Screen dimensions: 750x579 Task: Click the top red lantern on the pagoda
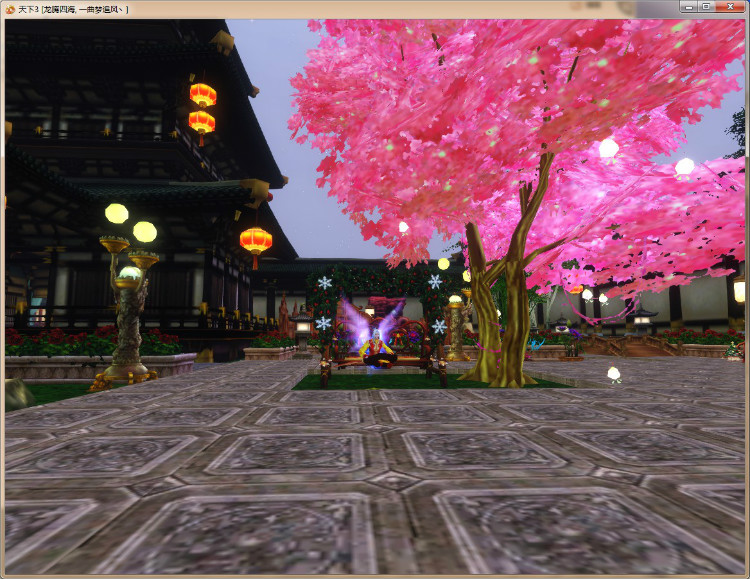[x=203, y=95]
